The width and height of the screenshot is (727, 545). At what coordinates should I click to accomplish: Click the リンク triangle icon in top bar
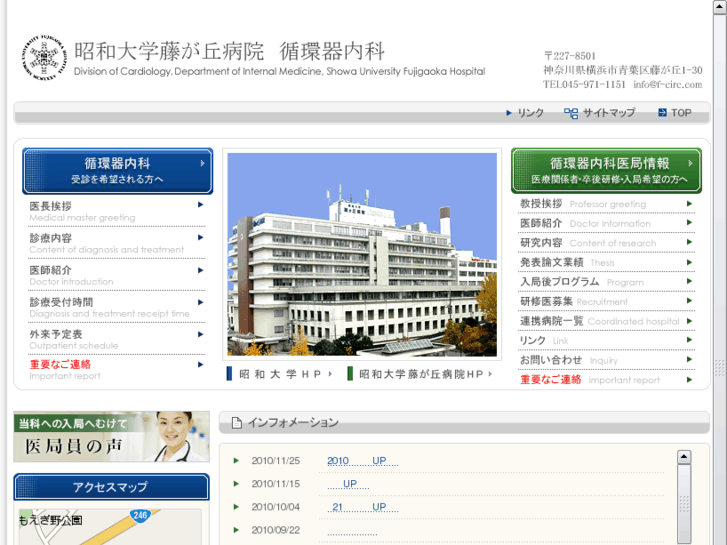(509, 113)
